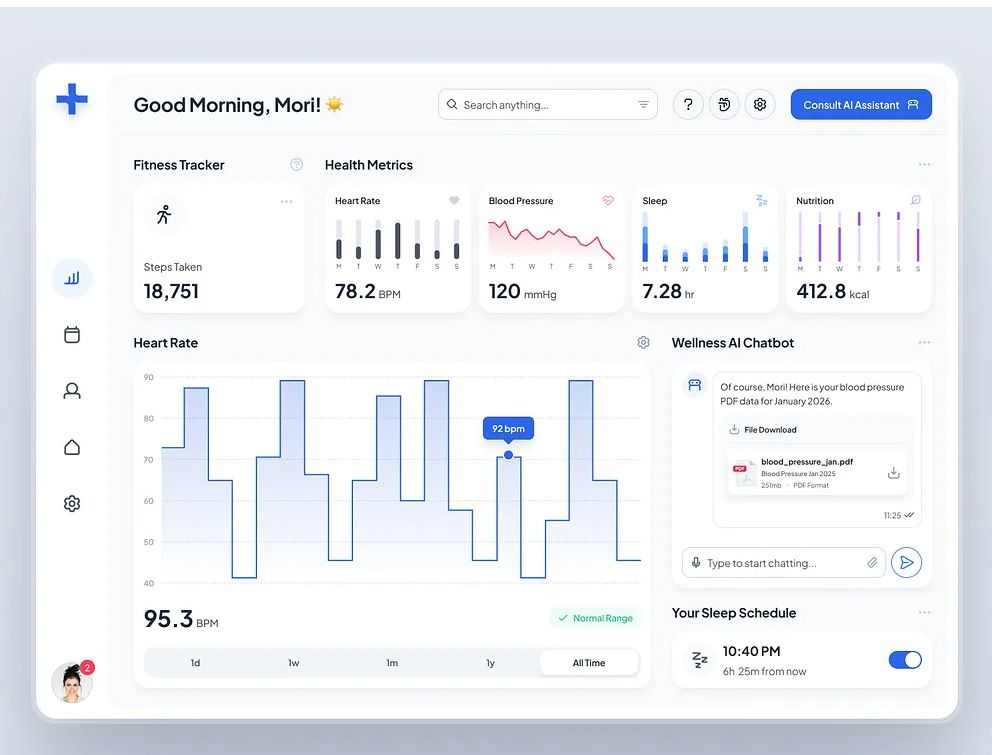Open the analytics chart icon in sidebar

point(72,279)
